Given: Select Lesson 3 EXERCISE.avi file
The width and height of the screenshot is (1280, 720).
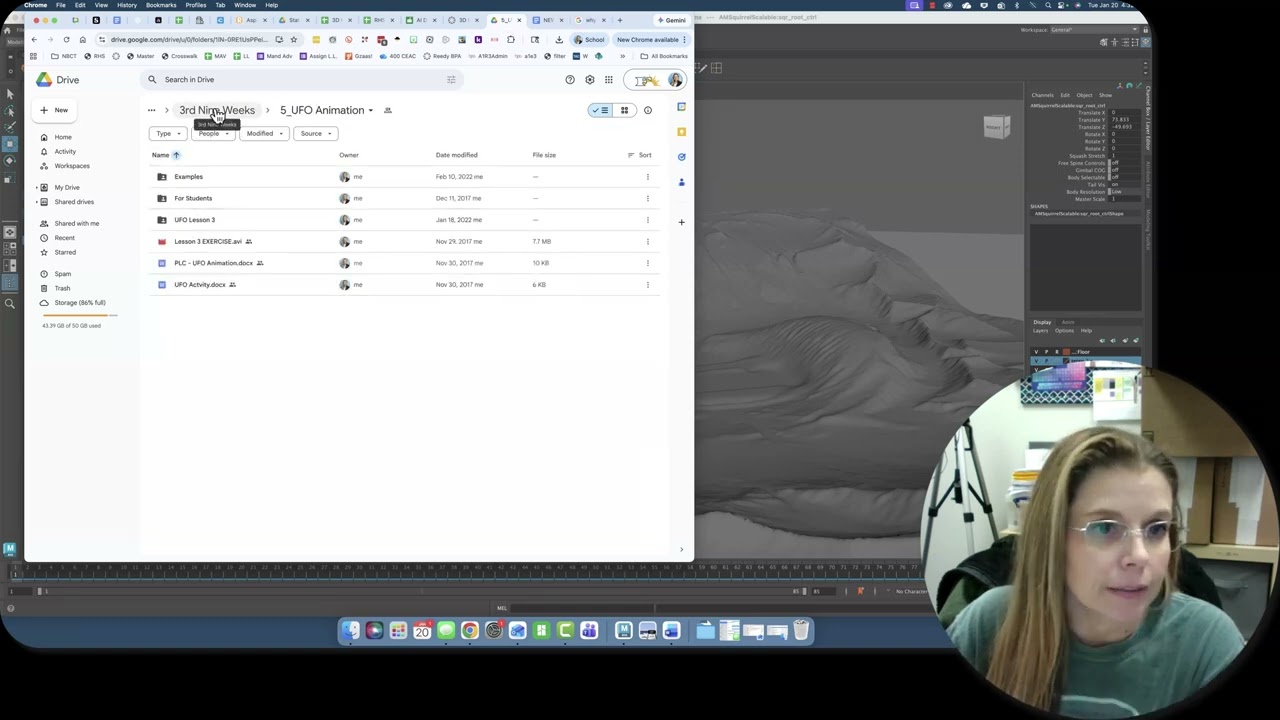Looking at the screenshot, I should tap(405, 241).
